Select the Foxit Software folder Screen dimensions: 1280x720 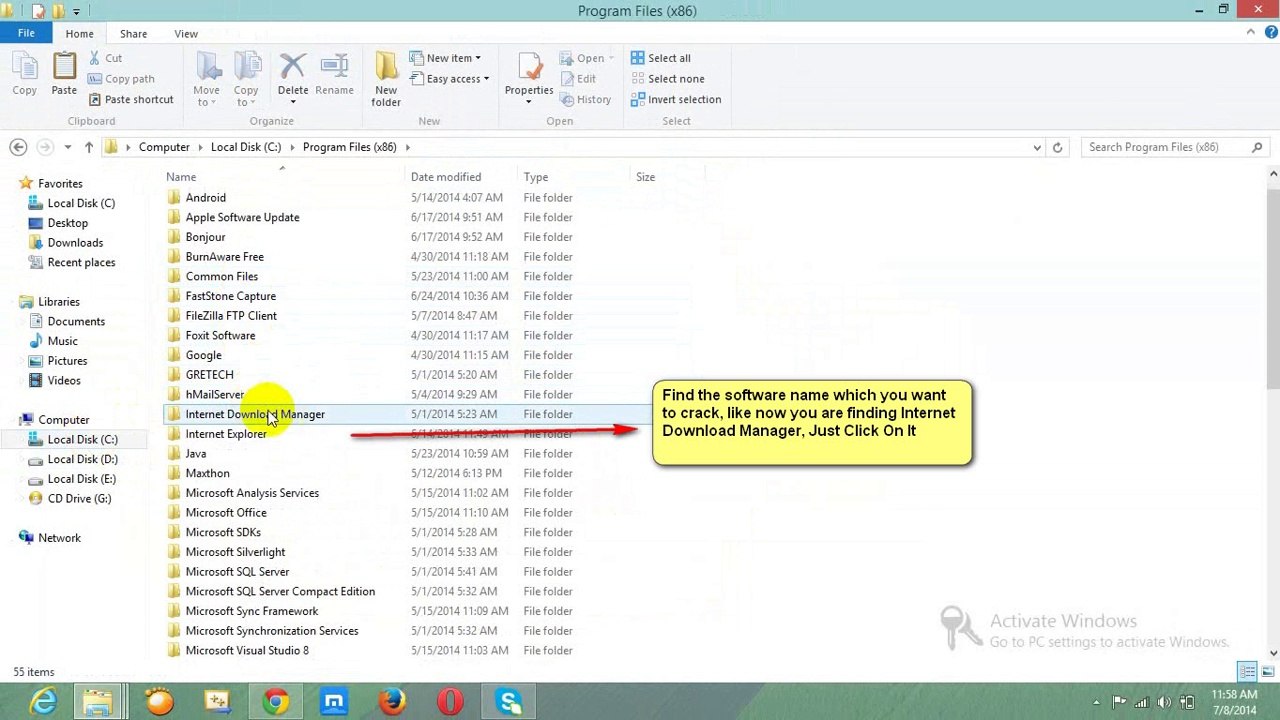click(x=220, y=336)
